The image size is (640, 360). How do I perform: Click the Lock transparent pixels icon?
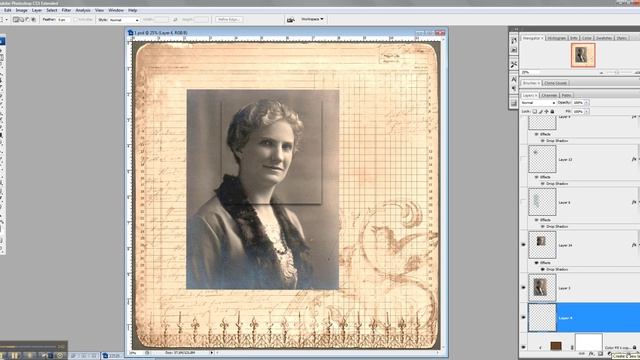point(534,111)
